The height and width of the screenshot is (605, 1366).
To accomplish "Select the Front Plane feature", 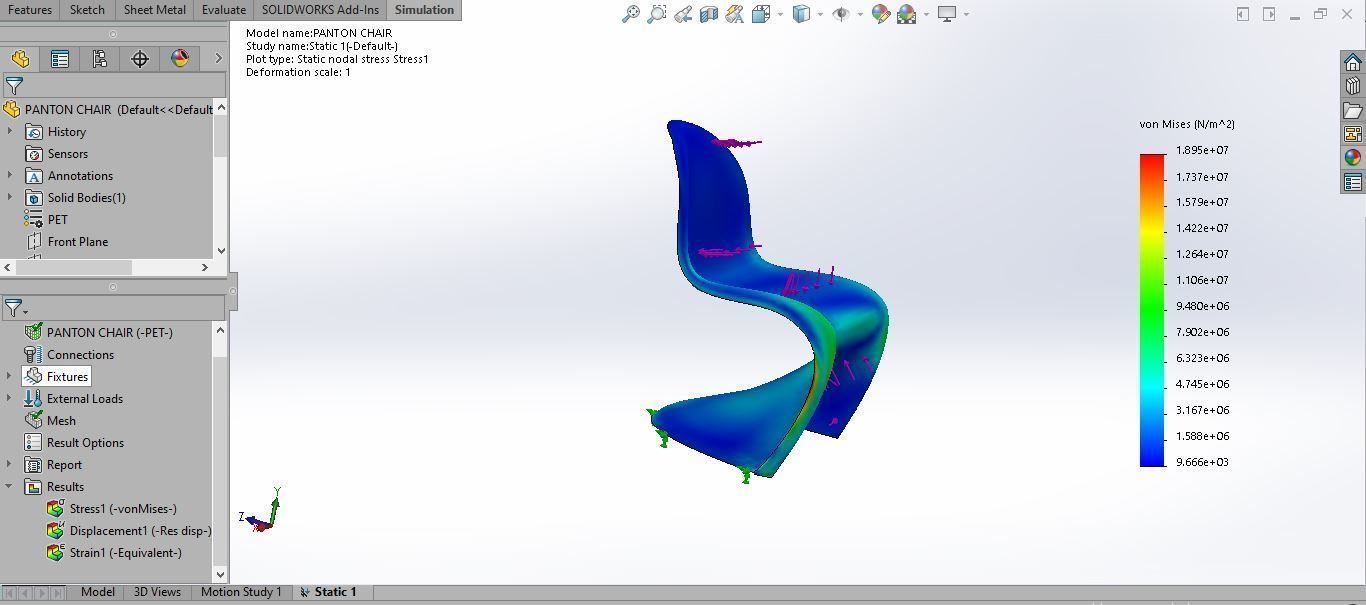I will (66, 241).
